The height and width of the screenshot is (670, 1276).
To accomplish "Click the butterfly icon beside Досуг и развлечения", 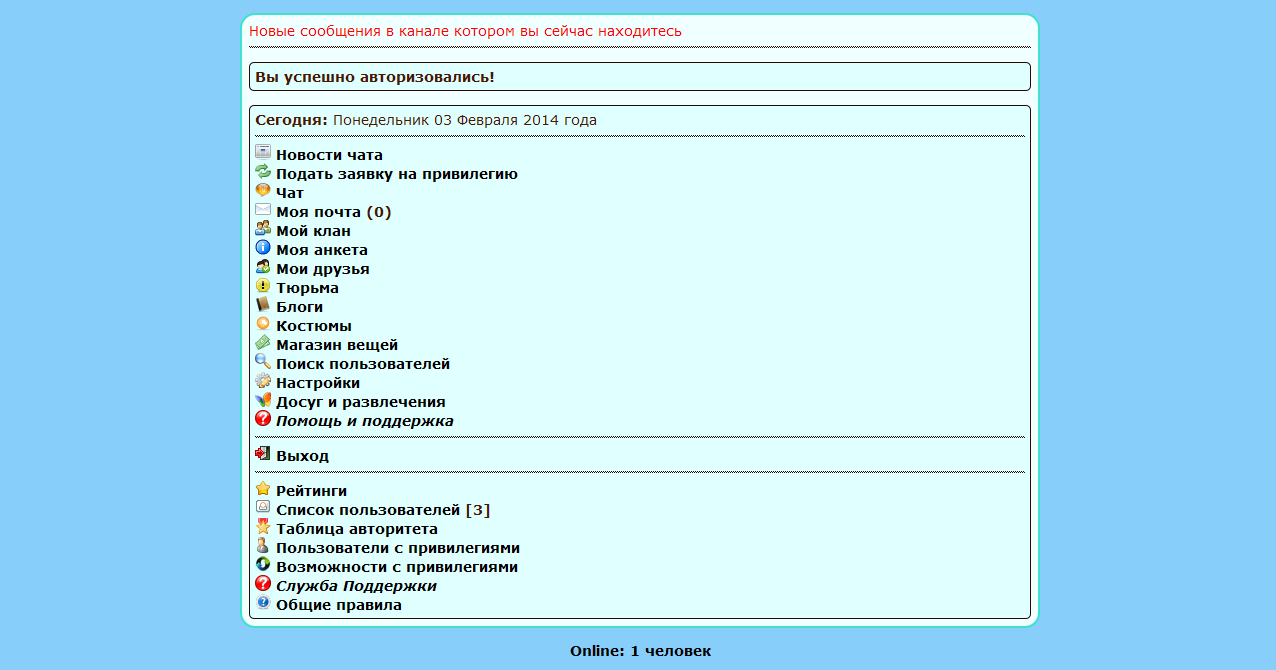I will tap(263, 399).
